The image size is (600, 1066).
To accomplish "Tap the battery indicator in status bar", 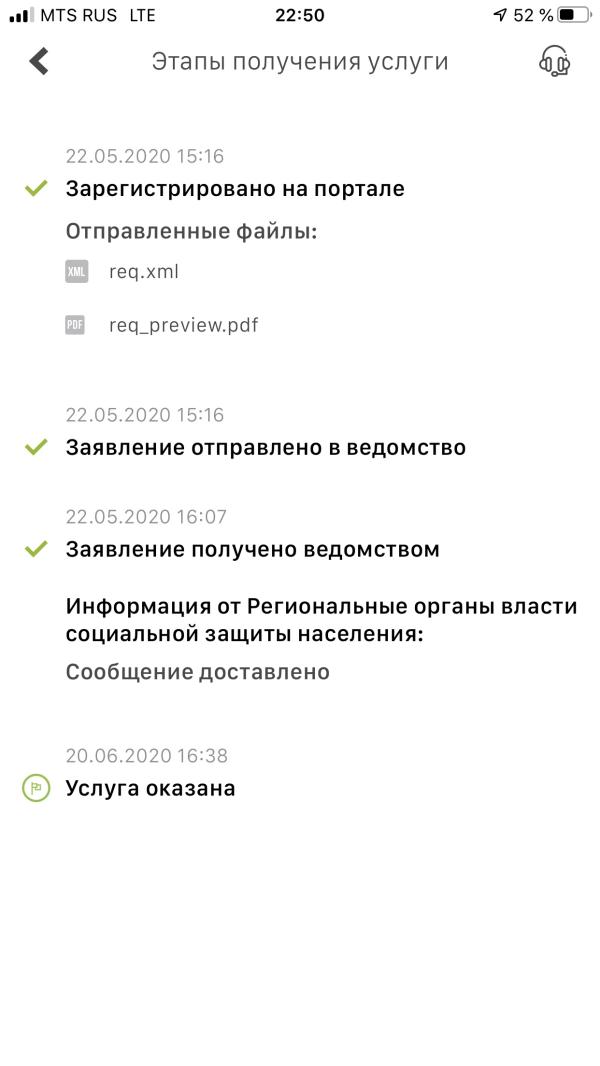I will coord(573,15).
